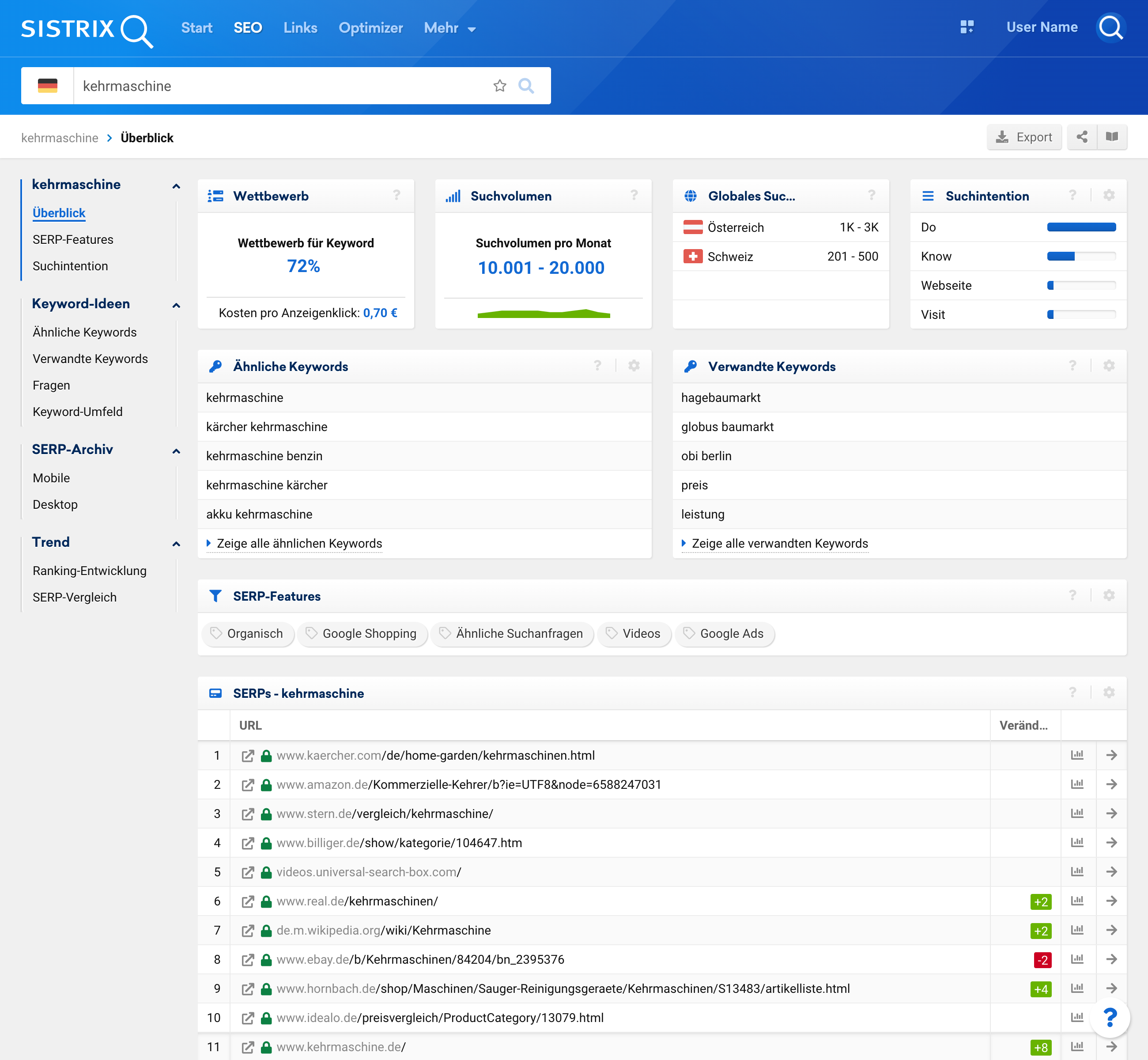Click arrow icon on stern.de row

[1111, 814]
